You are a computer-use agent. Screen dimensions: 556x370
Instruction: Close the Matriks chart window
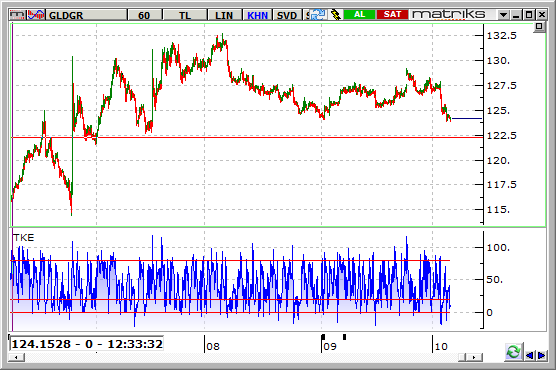[541, 15]
